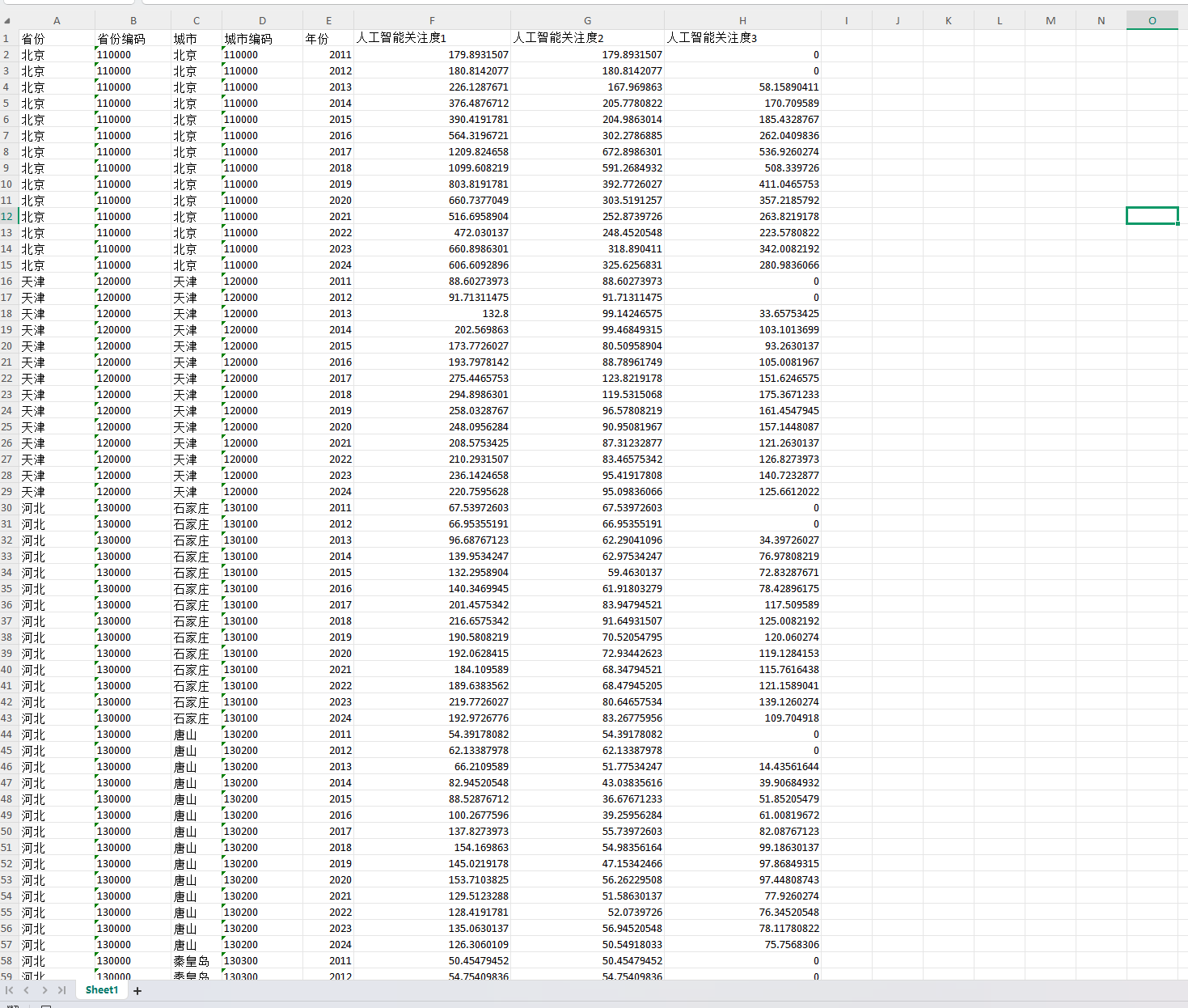Select row 30 header

click(8, 507)
